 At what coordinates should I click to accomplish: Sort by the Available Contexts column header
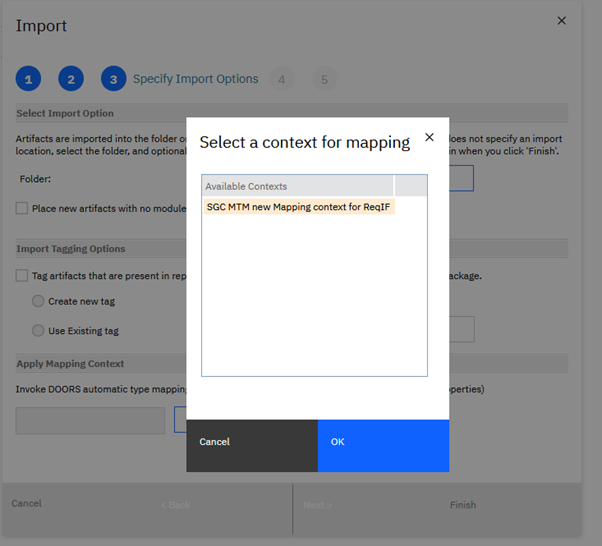pos(298,186)
